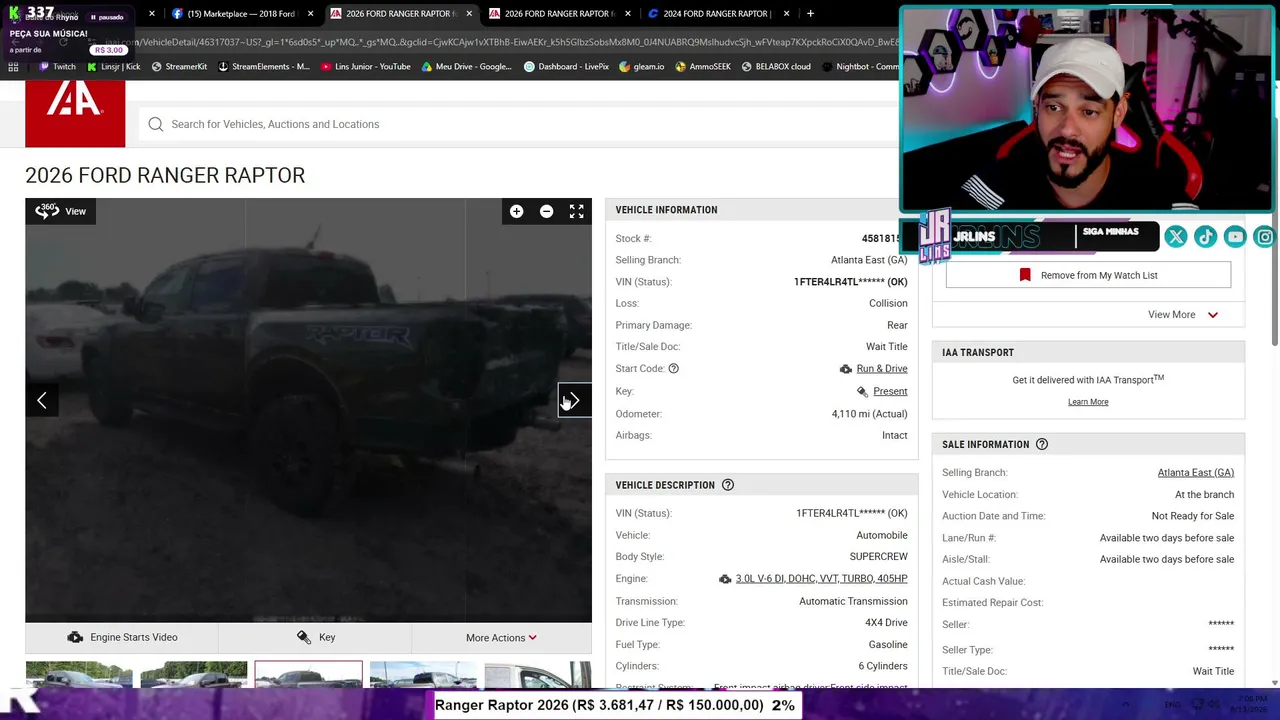1280x720 pixels.
Task: Select the highlighted third vehicle thumbnail
Action: click(308, 675)
